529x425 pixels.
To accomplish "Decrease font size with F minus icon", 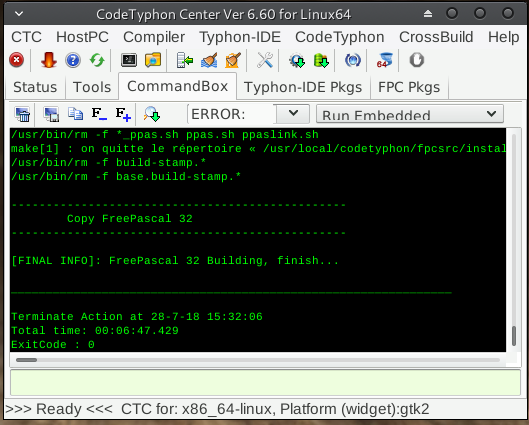I will 99,114.
